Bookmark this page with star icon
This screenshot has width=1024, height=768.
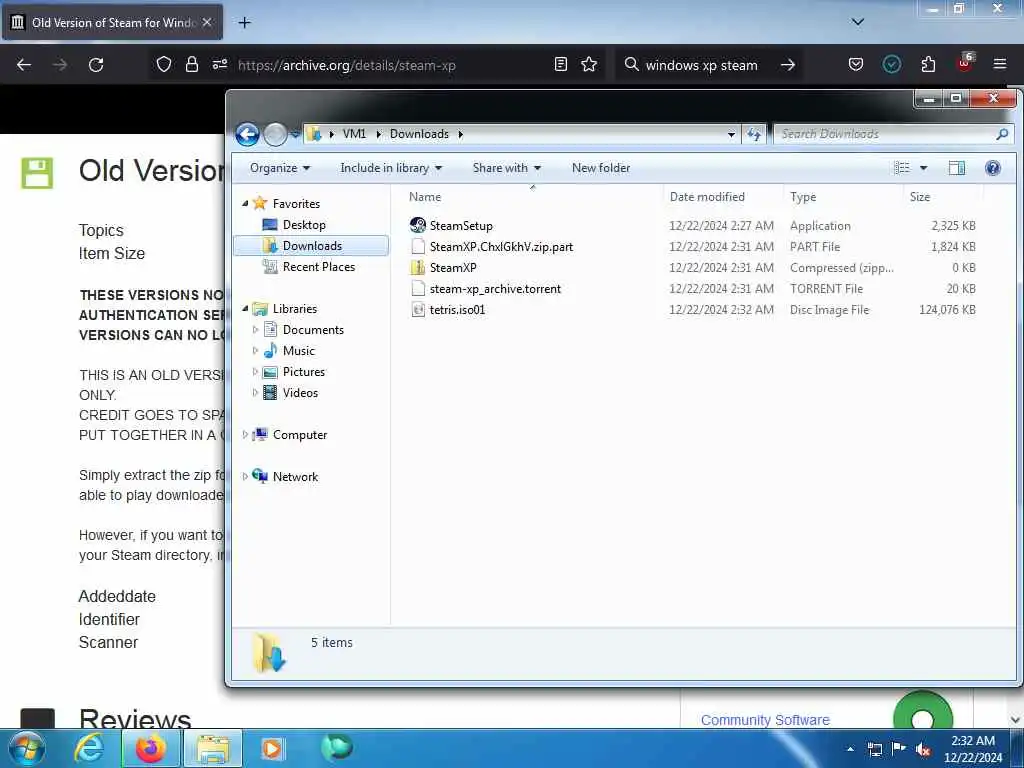589,64
